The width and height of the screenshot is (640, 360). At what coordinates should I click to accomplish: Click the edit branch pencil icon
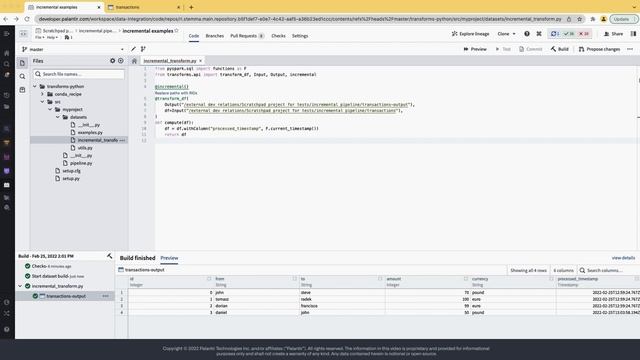(133, 49)
